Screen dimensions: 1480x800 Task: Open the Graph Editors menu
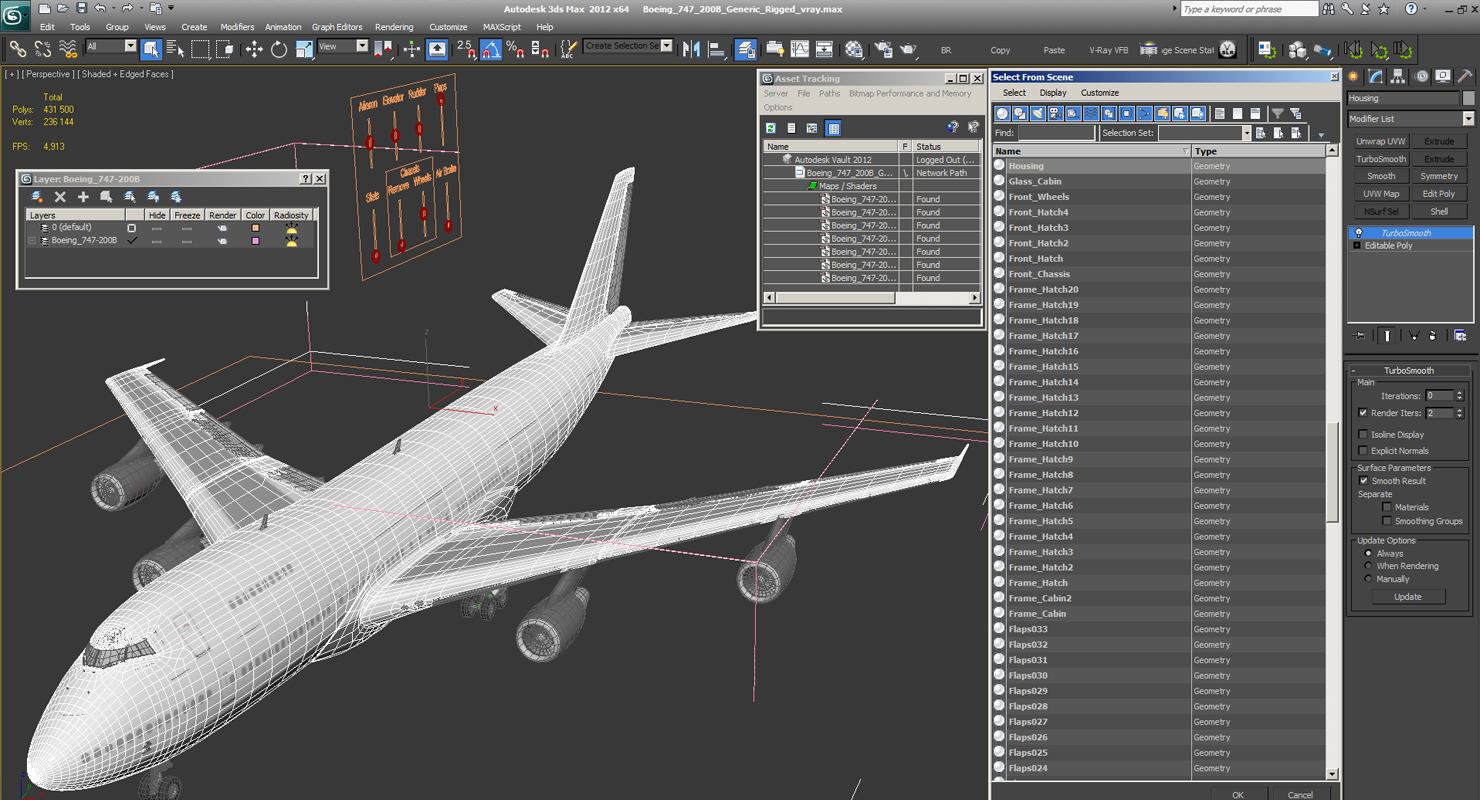(337, 27)
